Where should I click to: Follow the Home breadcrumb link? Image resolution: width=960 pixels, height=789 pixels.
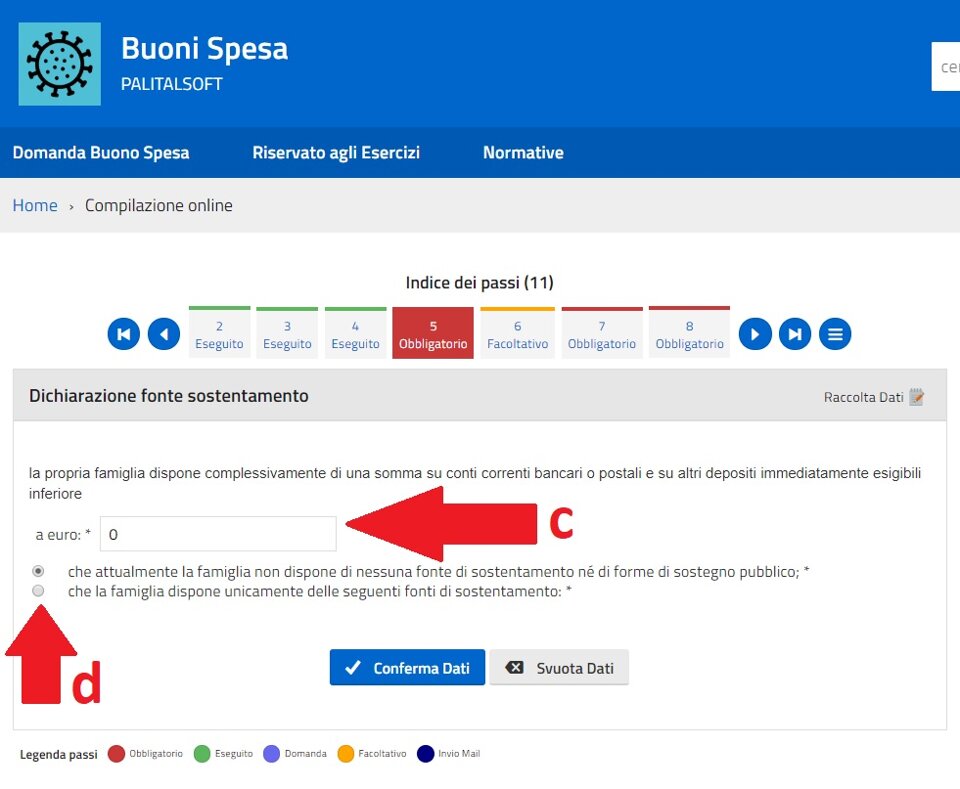(35, 205)
